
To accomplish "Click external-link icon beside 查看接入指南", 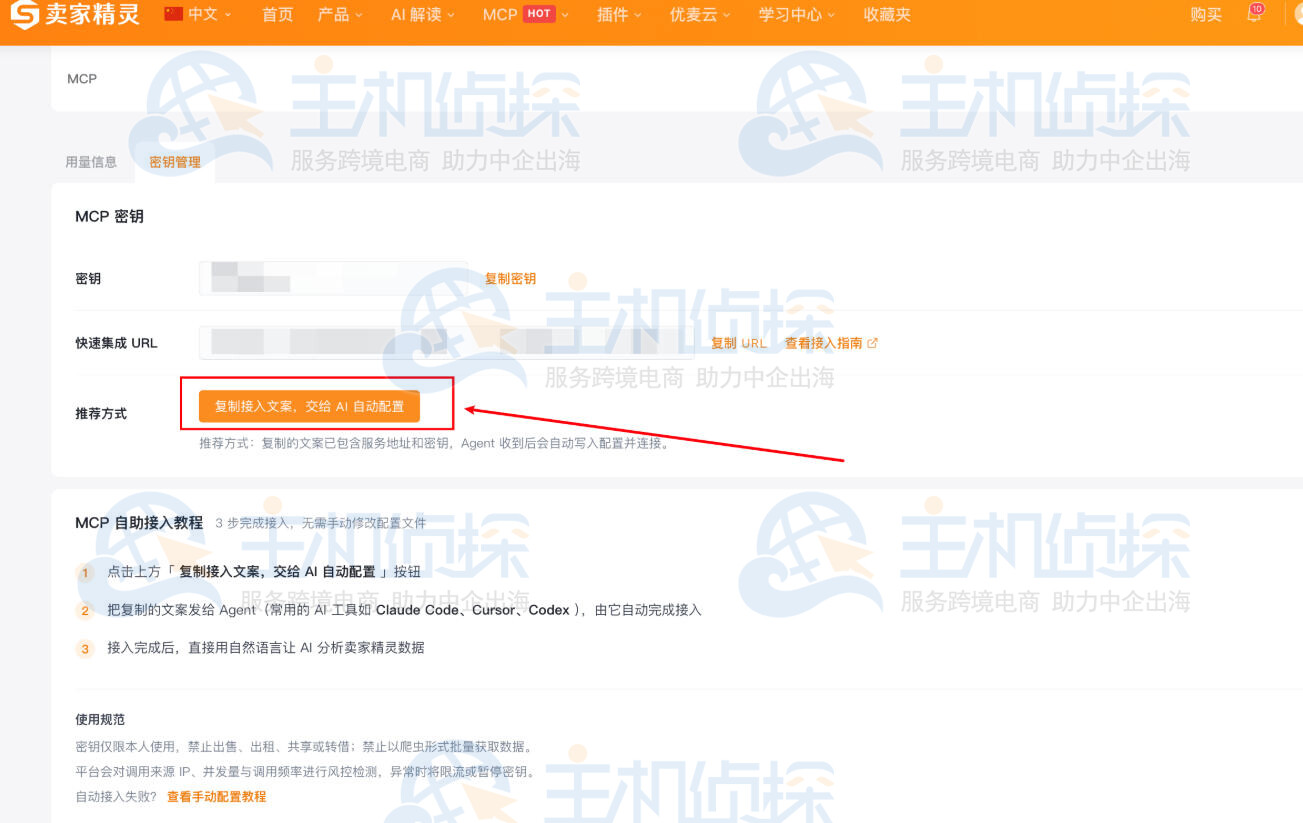I will pyautogui.click(x=872, y=343).
